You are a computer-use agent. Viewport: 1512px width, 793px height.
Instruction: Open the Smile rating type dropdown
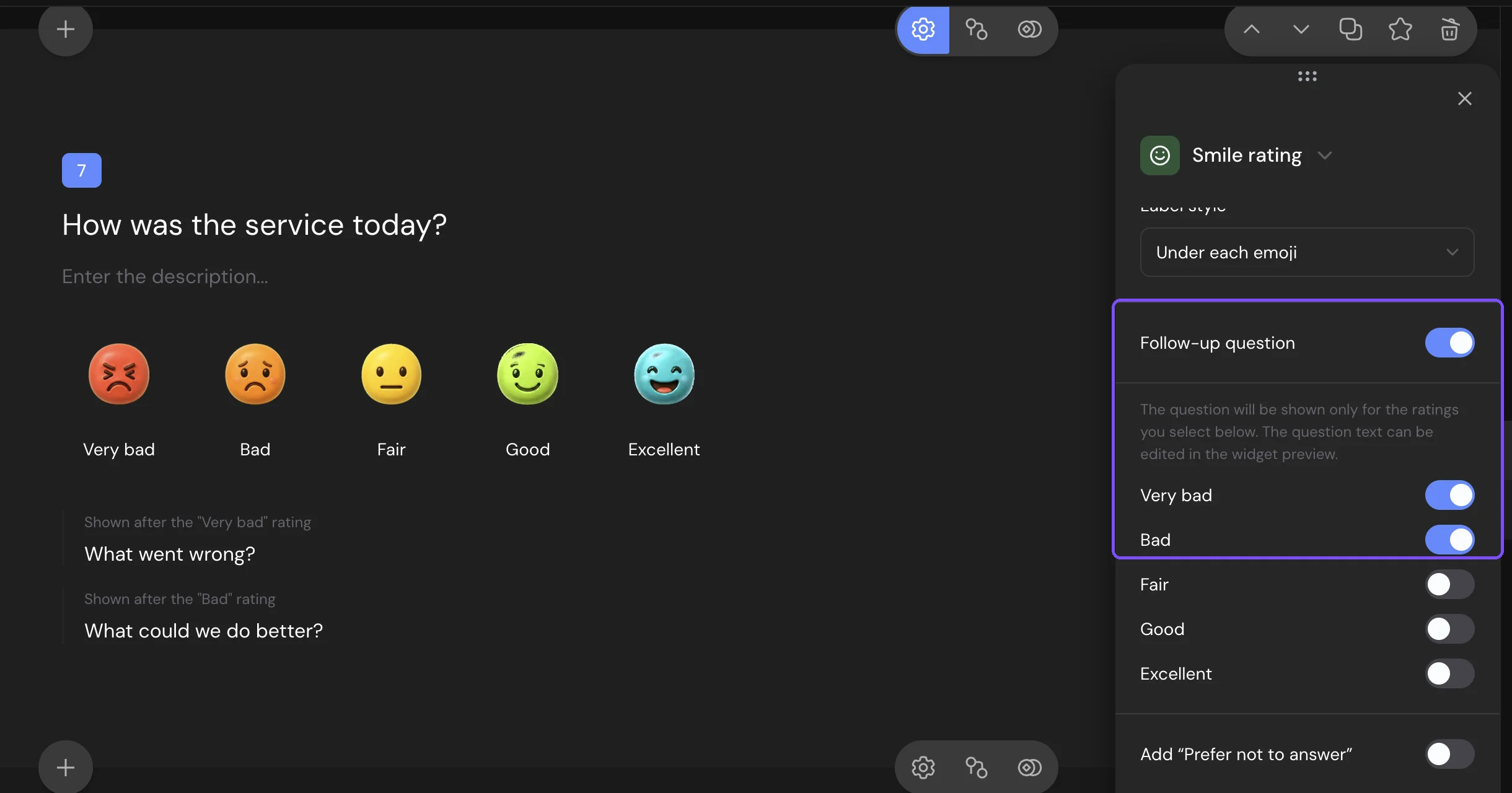click(x=1324, y=156)
